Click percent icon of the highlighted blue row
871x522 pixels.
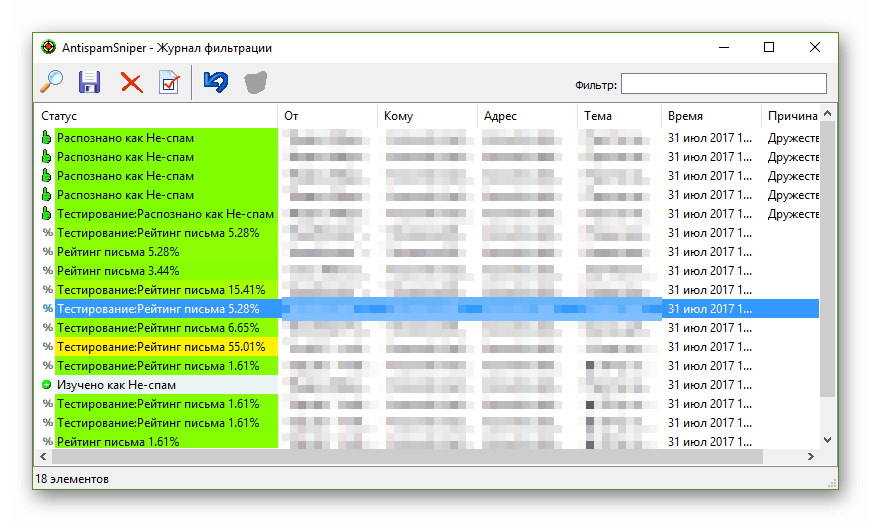tap(48, 308)
